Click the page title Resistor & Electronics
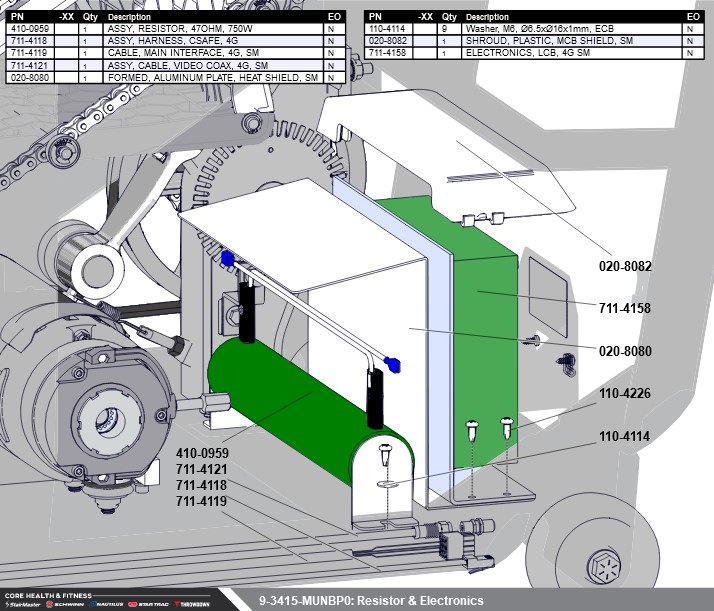Screen dimensions: 714x611 (370, 601)
